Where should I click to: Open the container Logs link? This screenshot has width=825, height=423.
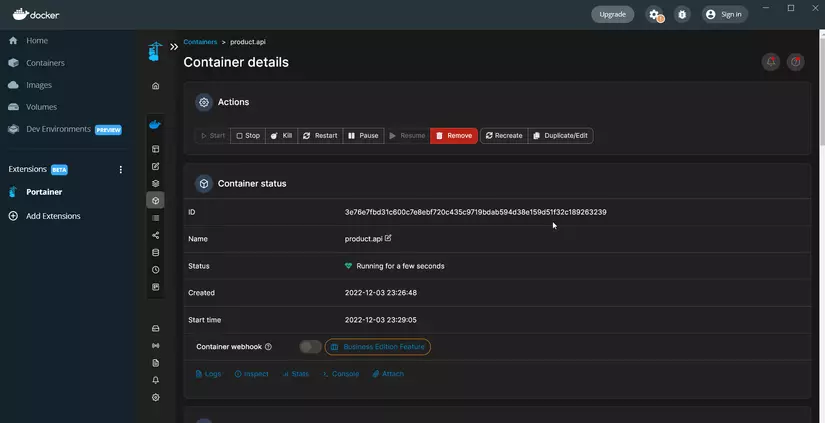coord(208,374)
